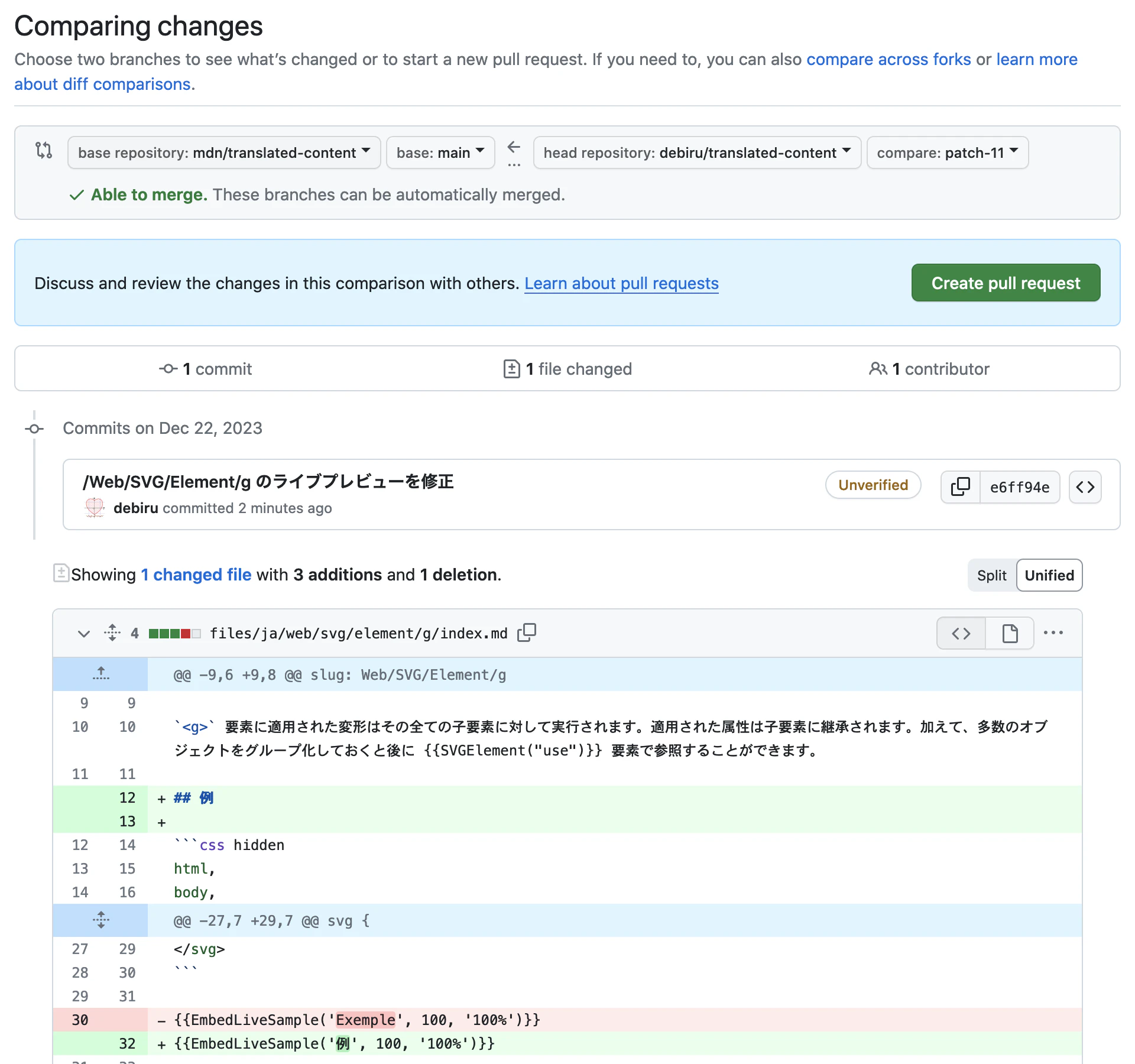Open the learn more about diff comparisons link
This screenshot has width=1135, height=1064.
click(1037, 59)
